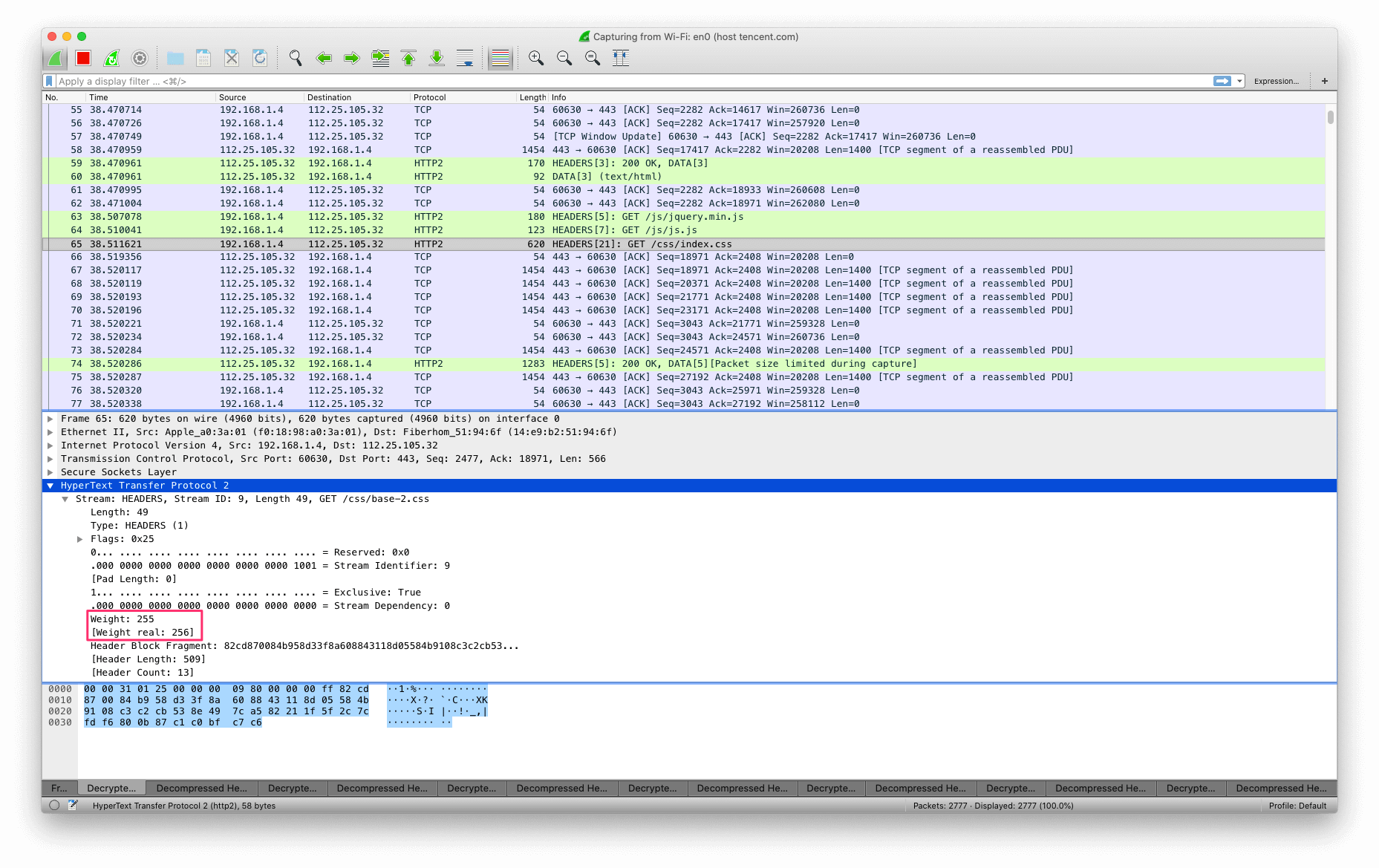
Task: Expand Internet Protocol Version 4 node
Action: (x=50, y=446)
